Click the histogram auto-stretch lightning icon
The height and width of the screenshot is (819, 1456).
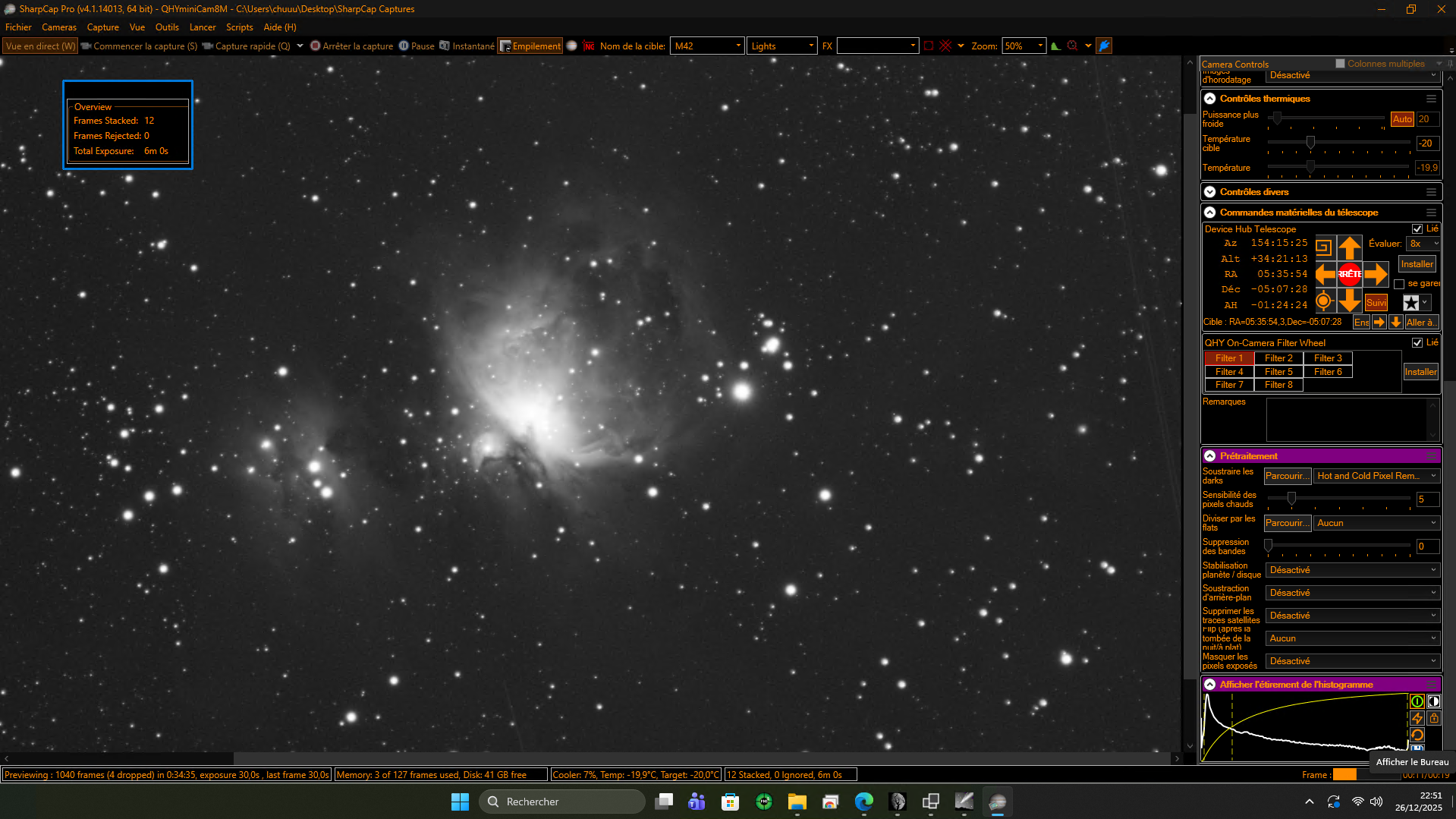[1417, 718]
